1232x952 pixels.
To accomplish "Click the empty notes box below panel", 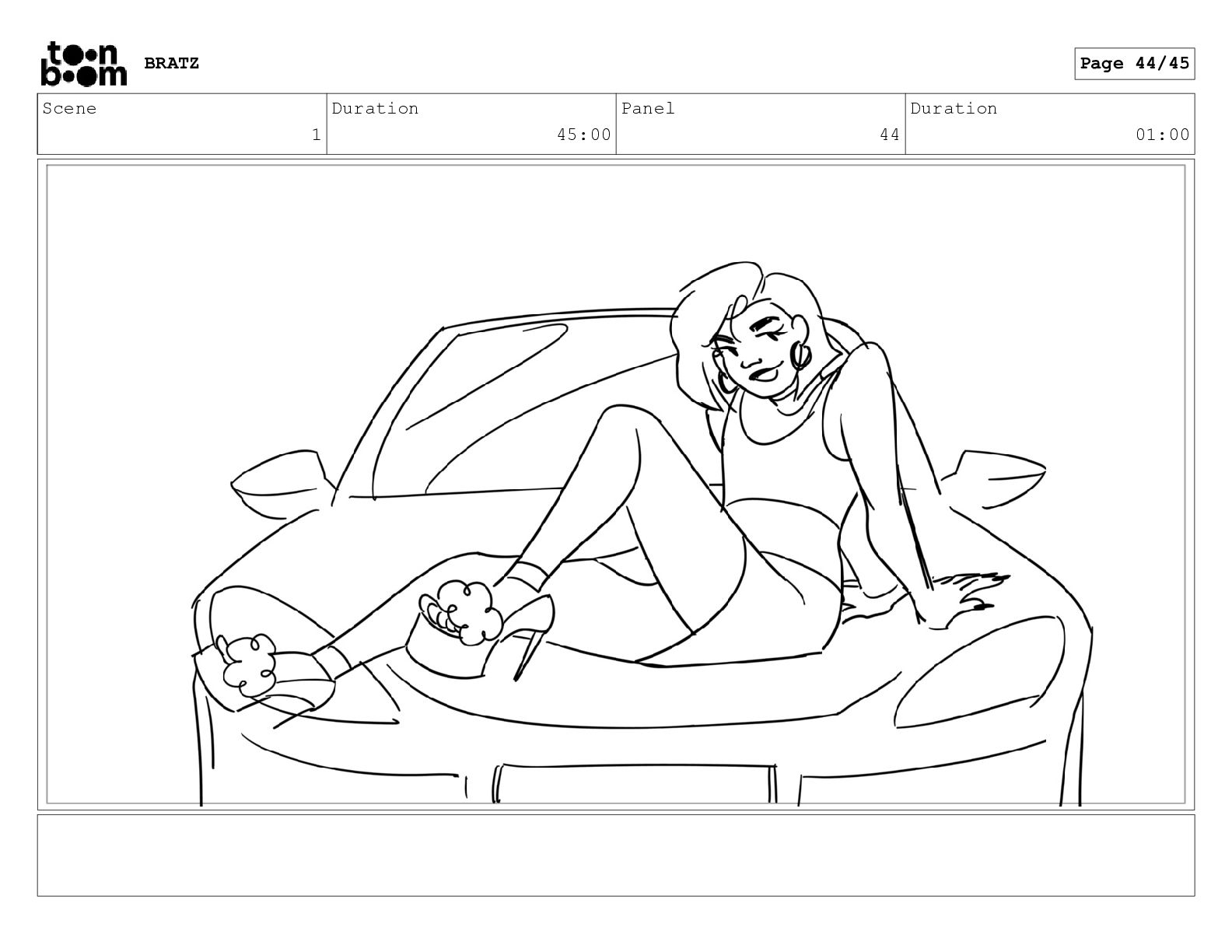I will point(616,855).
